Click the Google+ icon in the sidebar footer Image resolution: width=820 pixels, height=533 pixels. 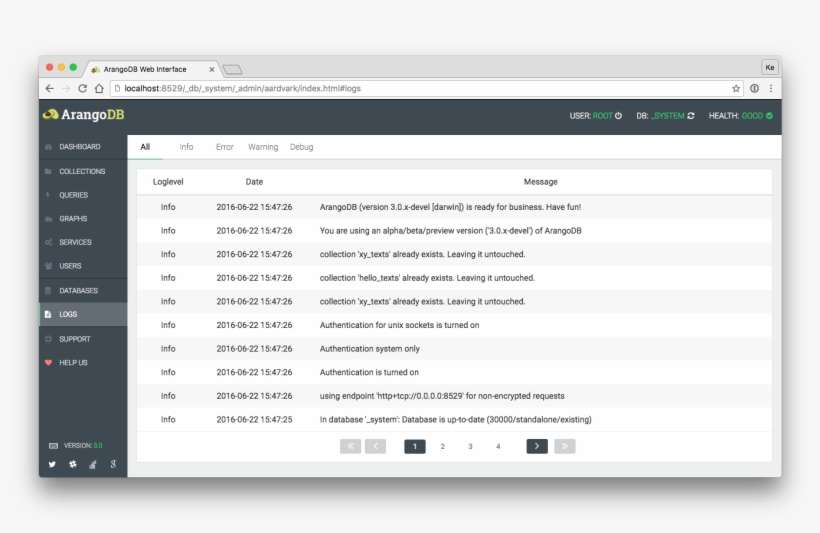[114, 464]
